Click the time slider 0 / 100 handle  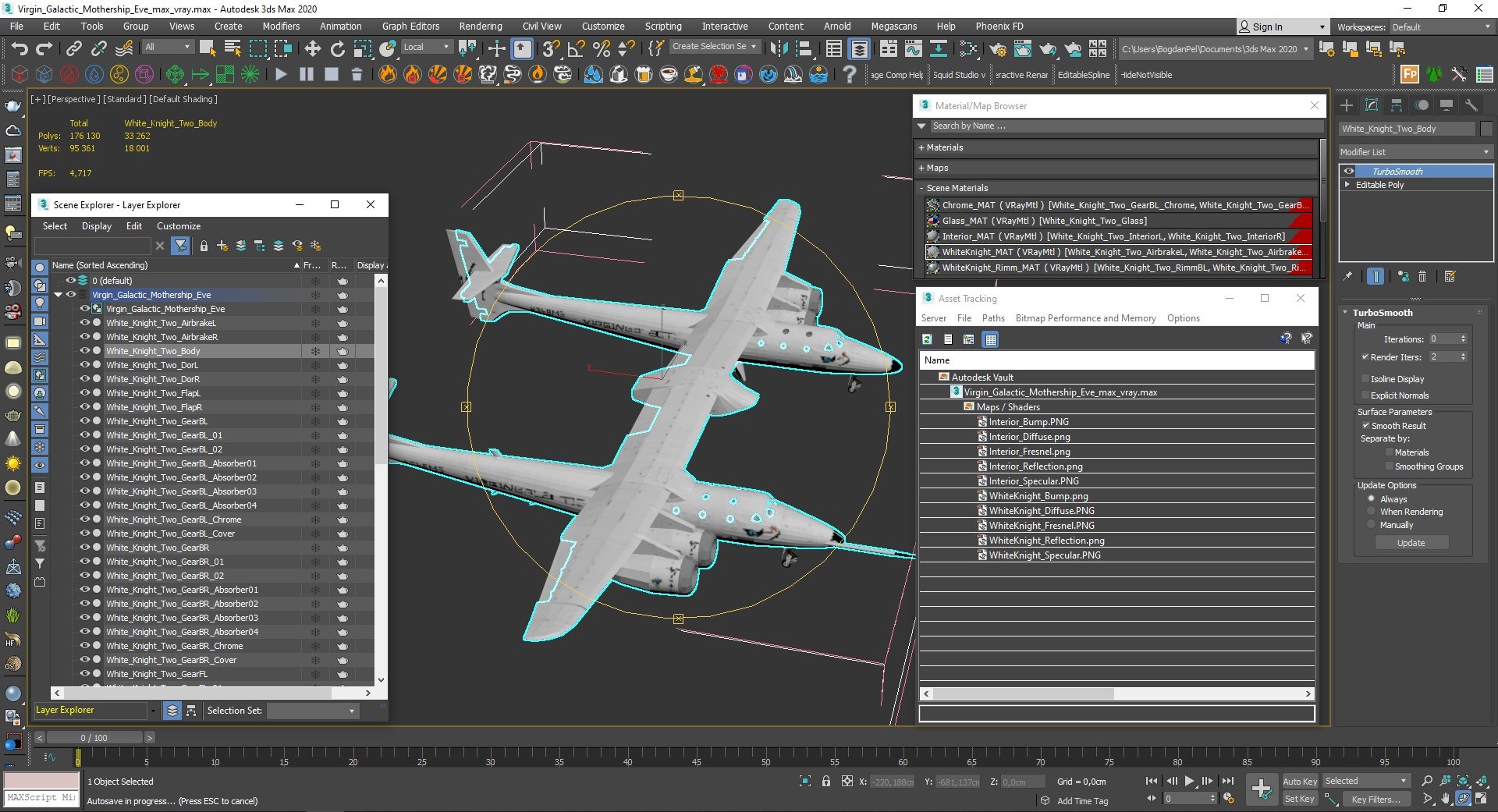[x=94, y=737]
